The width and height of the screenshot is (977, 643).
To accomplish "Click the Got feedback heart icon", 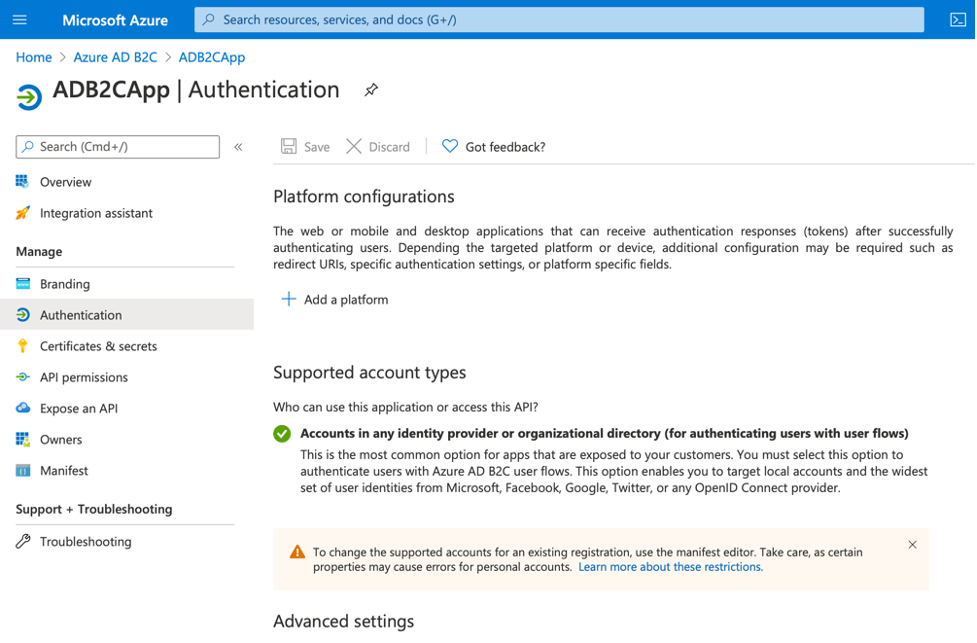I will click(450, 147).
